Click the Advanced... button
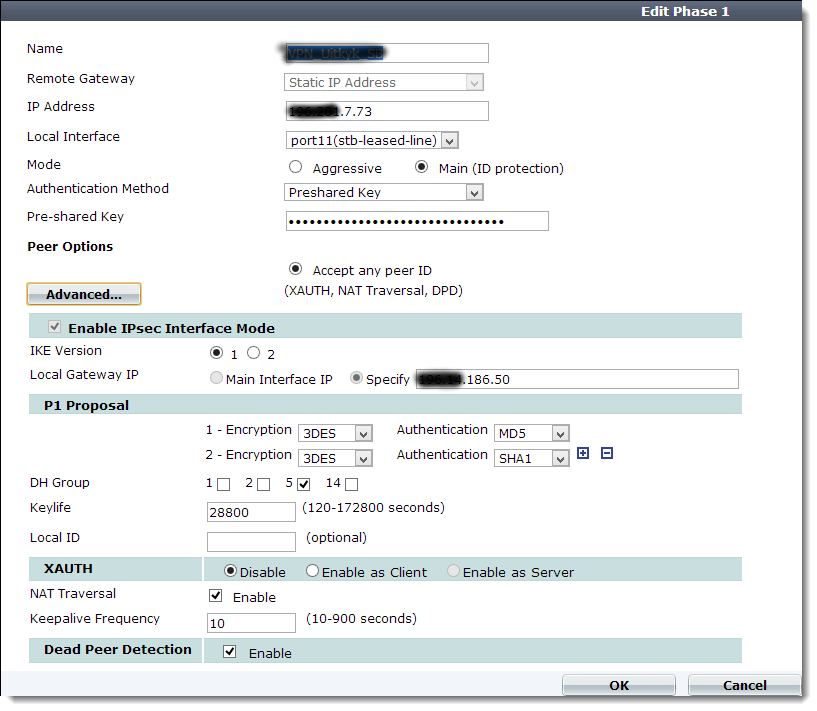Image resolution: width=817 pixels, height=711 pixels. pos(84,294)
